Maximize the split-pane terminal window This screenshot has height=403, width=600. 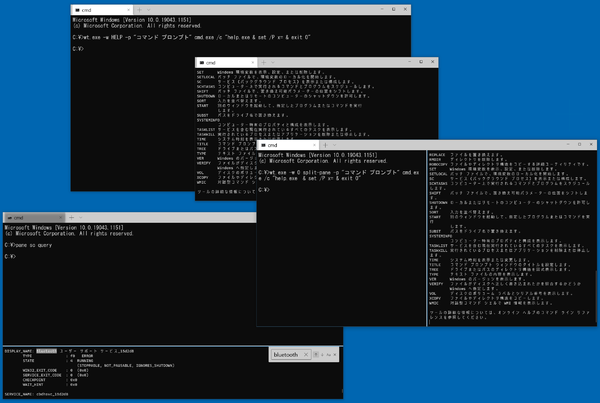point(579,144)
